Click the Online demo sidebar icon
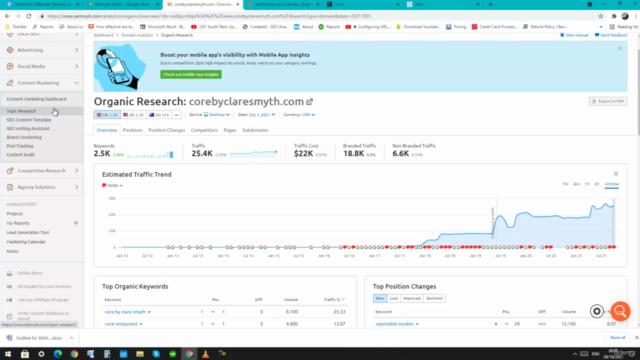Screen dimensions: 640x360 tap(9, 273)
